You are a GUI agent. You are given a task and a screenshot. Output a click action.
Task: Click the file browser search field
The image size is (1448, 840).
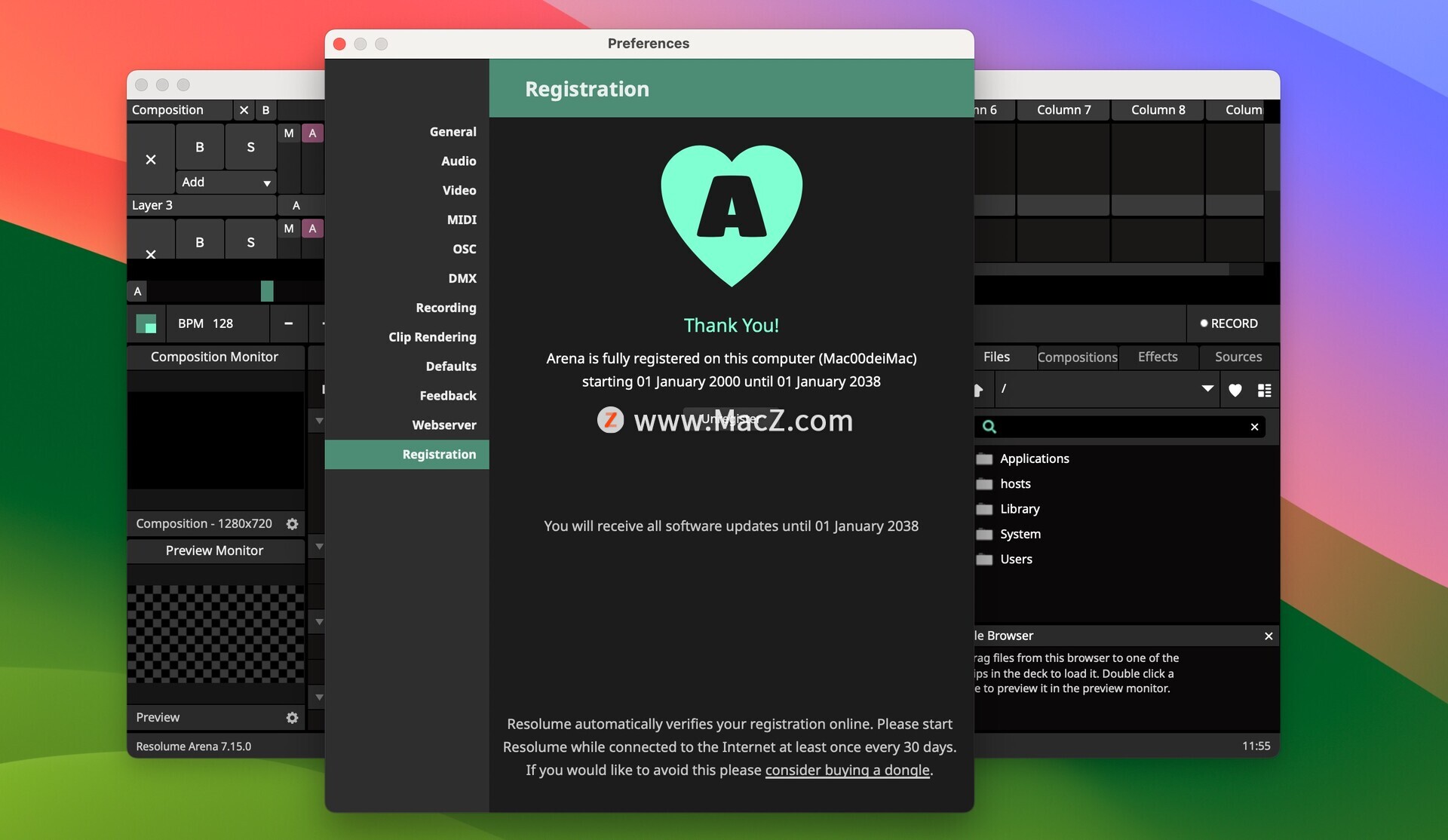1120,427
